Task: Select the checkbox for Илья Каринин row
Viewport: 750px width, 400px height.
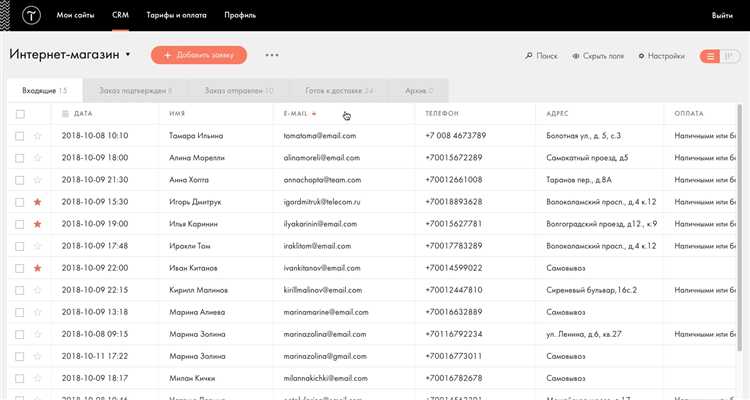Action: pyautogui.click(x=20, y=224)
